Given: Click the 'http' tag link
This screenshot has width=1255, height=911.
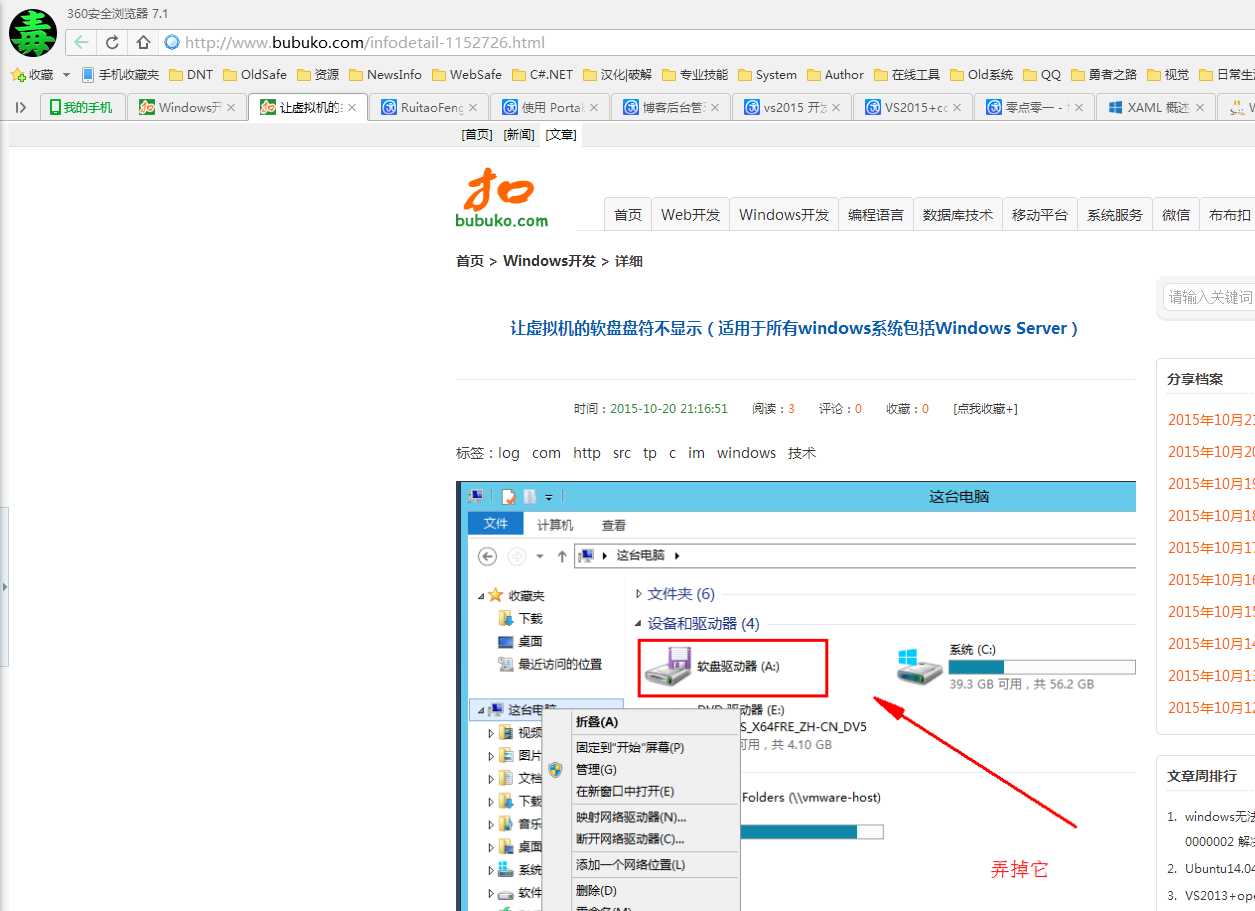Looking at the screenshot, I should [587, 453].
